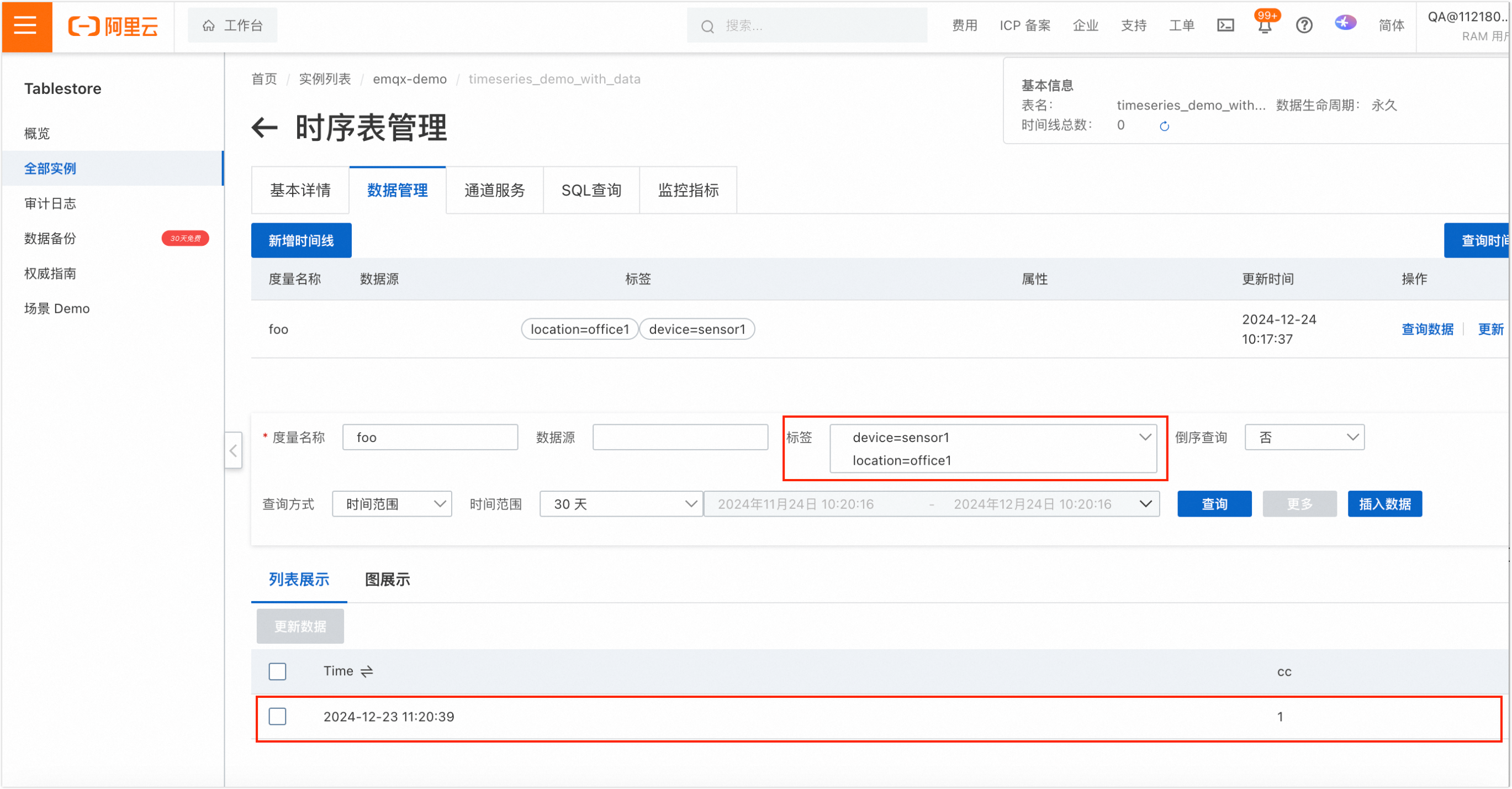The height and width of the screenshot is (789, 1512).
Task: Open the notifications bell
Action: coord(1264,27)
